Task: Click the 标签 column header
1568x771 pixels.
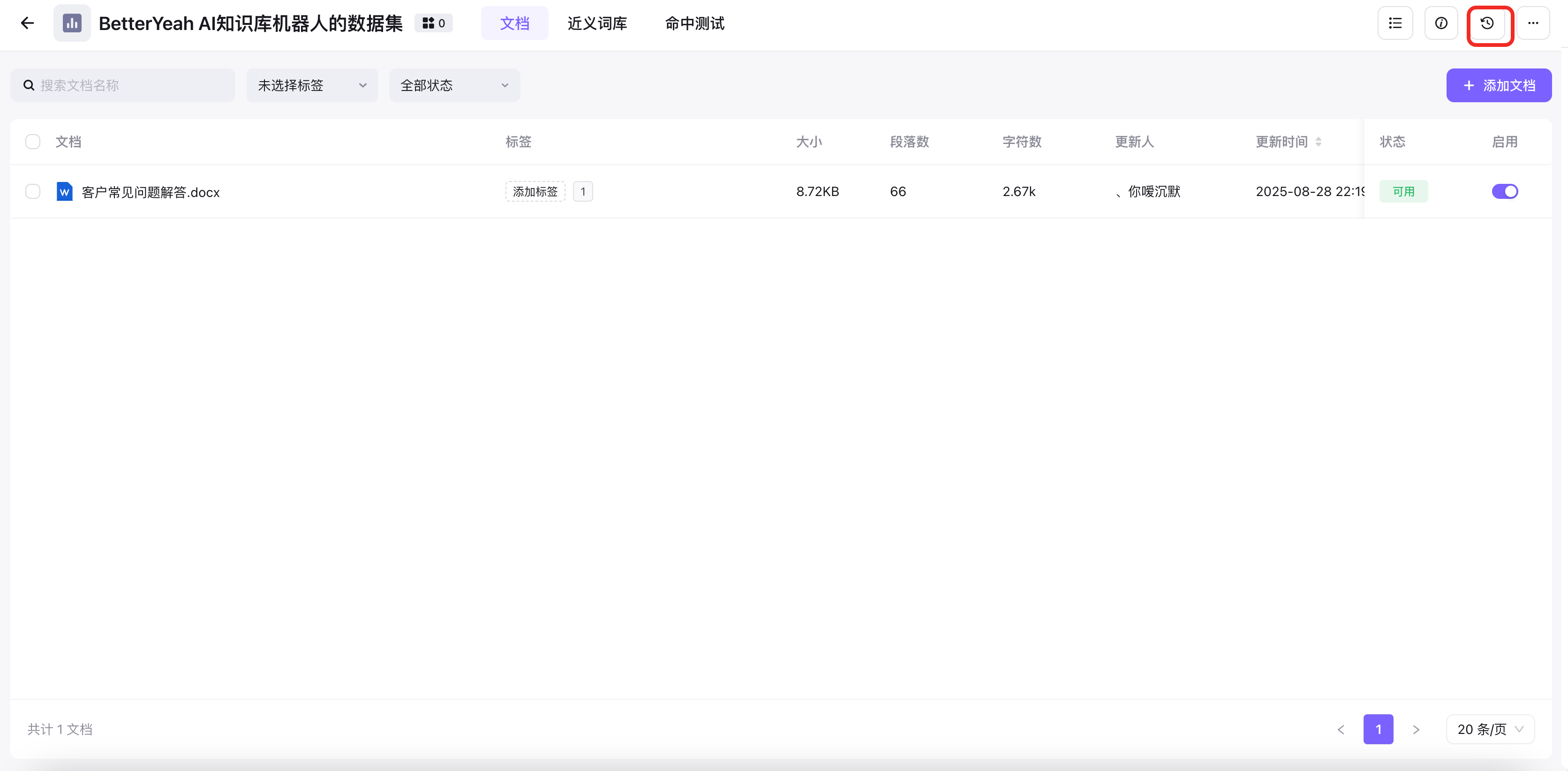Action: [519, 142]
